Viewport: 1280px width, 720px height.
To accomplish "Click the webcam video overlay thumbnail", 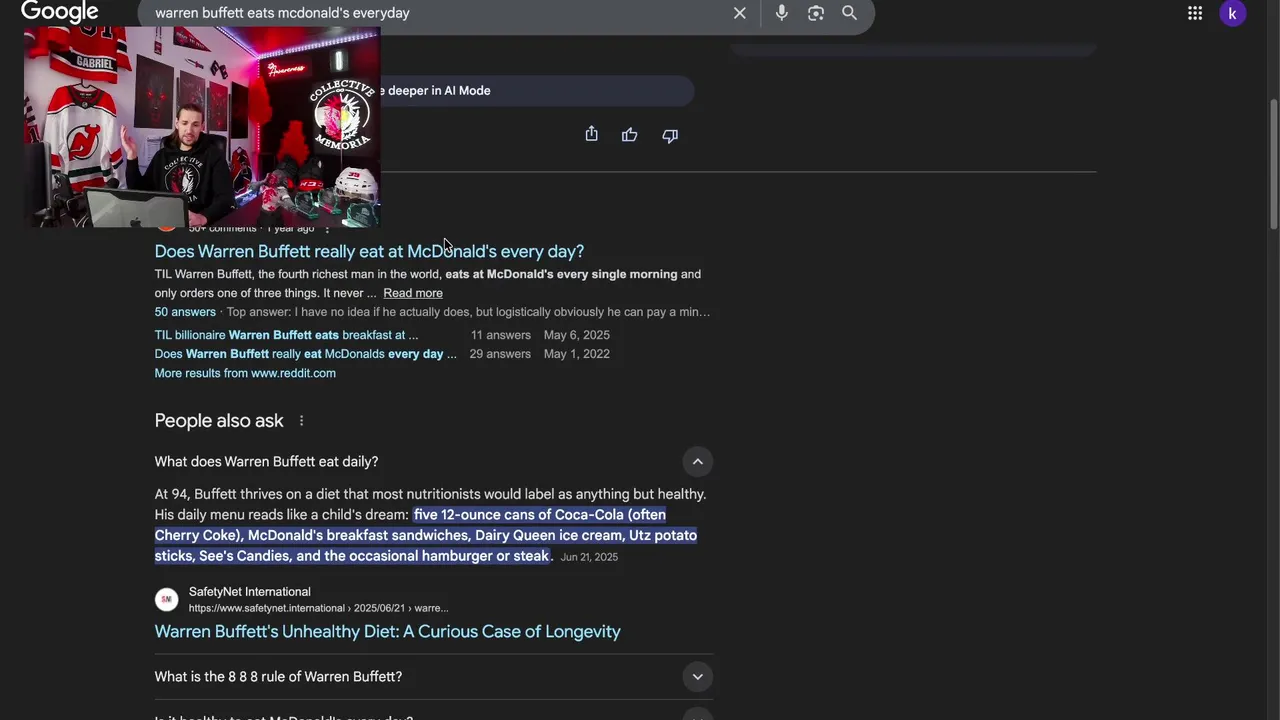I will click(x=202, y=127).
